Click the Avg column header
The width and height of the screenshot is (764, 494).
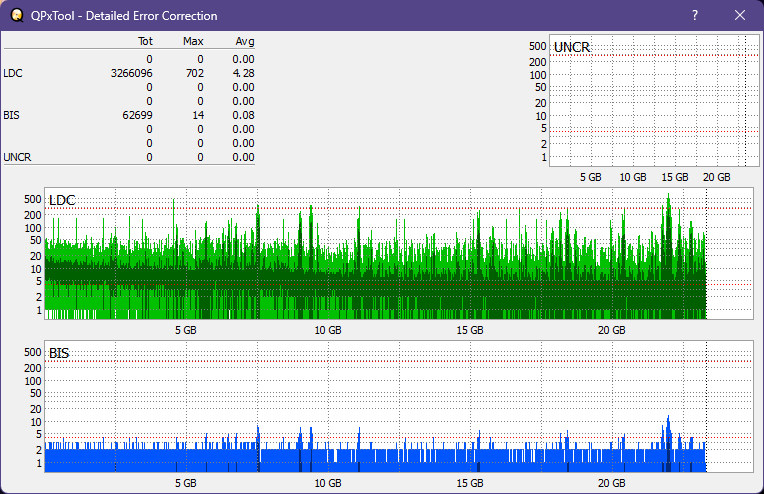pyautogui.click(x=245, y=41)
